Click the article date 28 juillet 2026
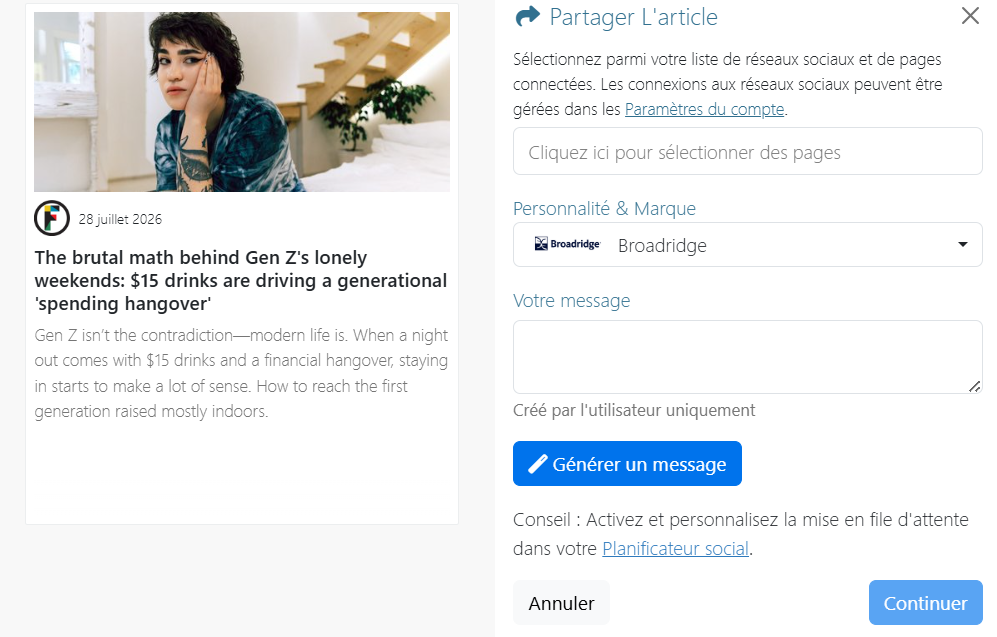 point(120,219)
